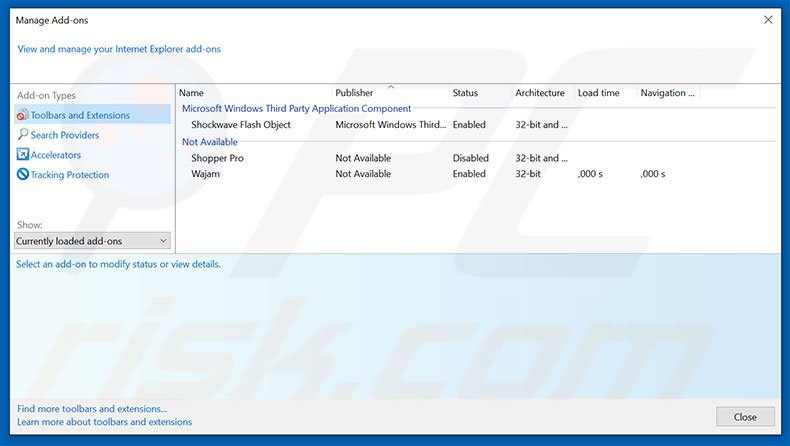Click the Navigation column header
This screenshot has height=446, width=790.
[x=667, y=93]
